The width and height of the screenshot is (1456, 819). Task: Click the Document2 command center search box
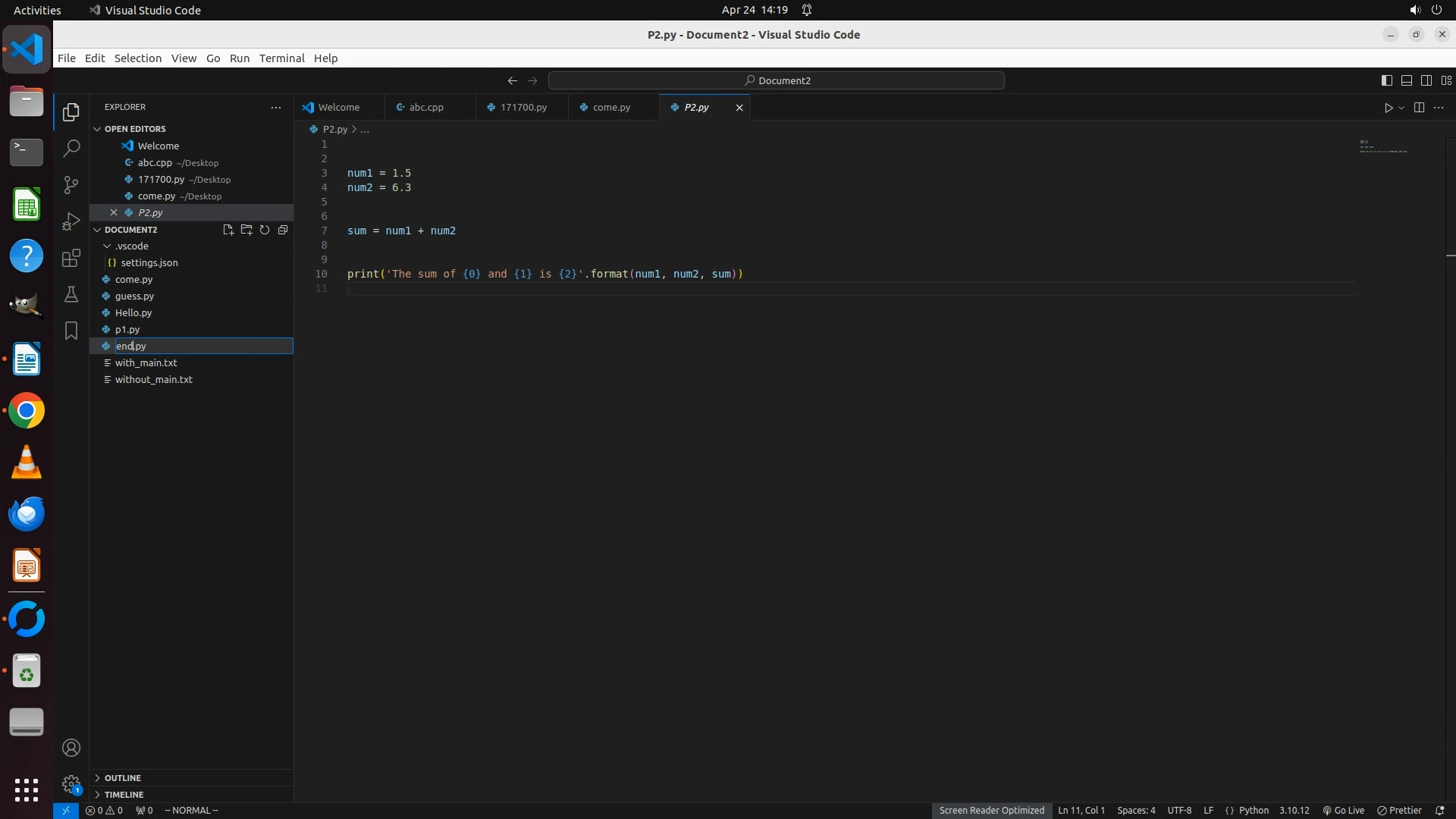(777, 80)
